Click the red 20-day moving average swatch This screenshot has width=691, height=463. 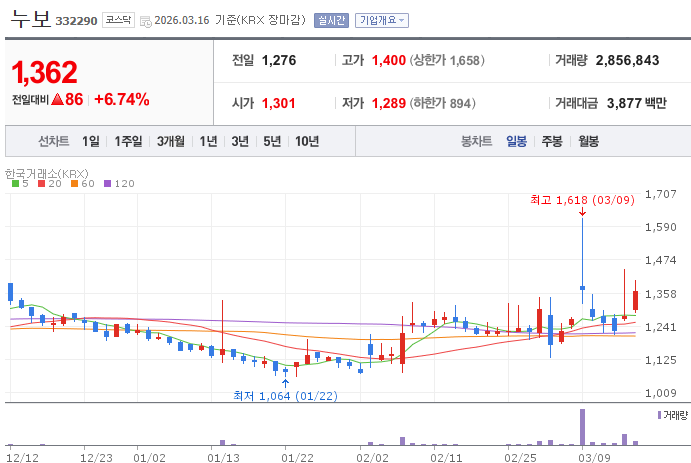42,184
